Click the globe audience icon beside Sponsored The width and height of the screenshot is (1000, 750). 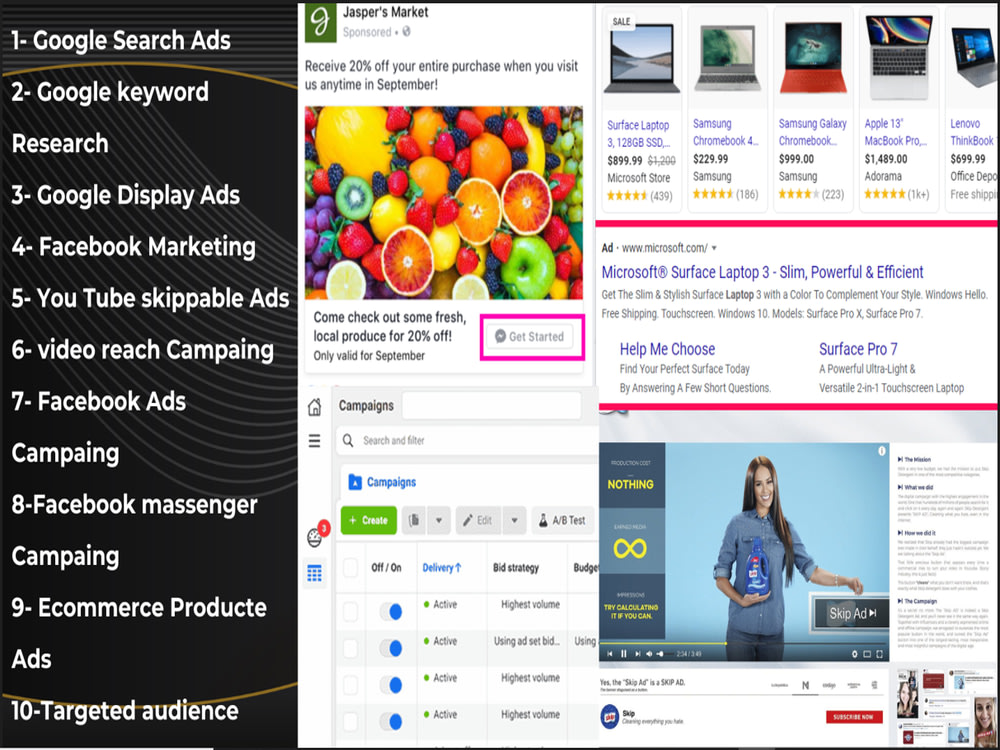pos(406,31)
